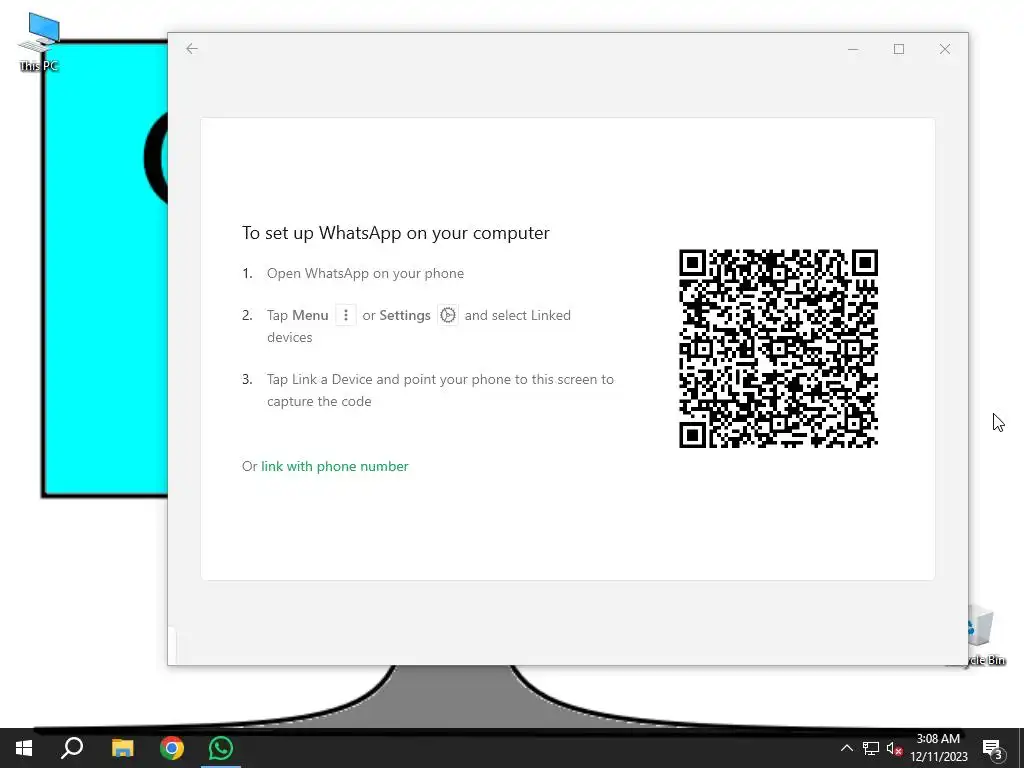Open the clock showing 3:08 AM

[939, 748]
